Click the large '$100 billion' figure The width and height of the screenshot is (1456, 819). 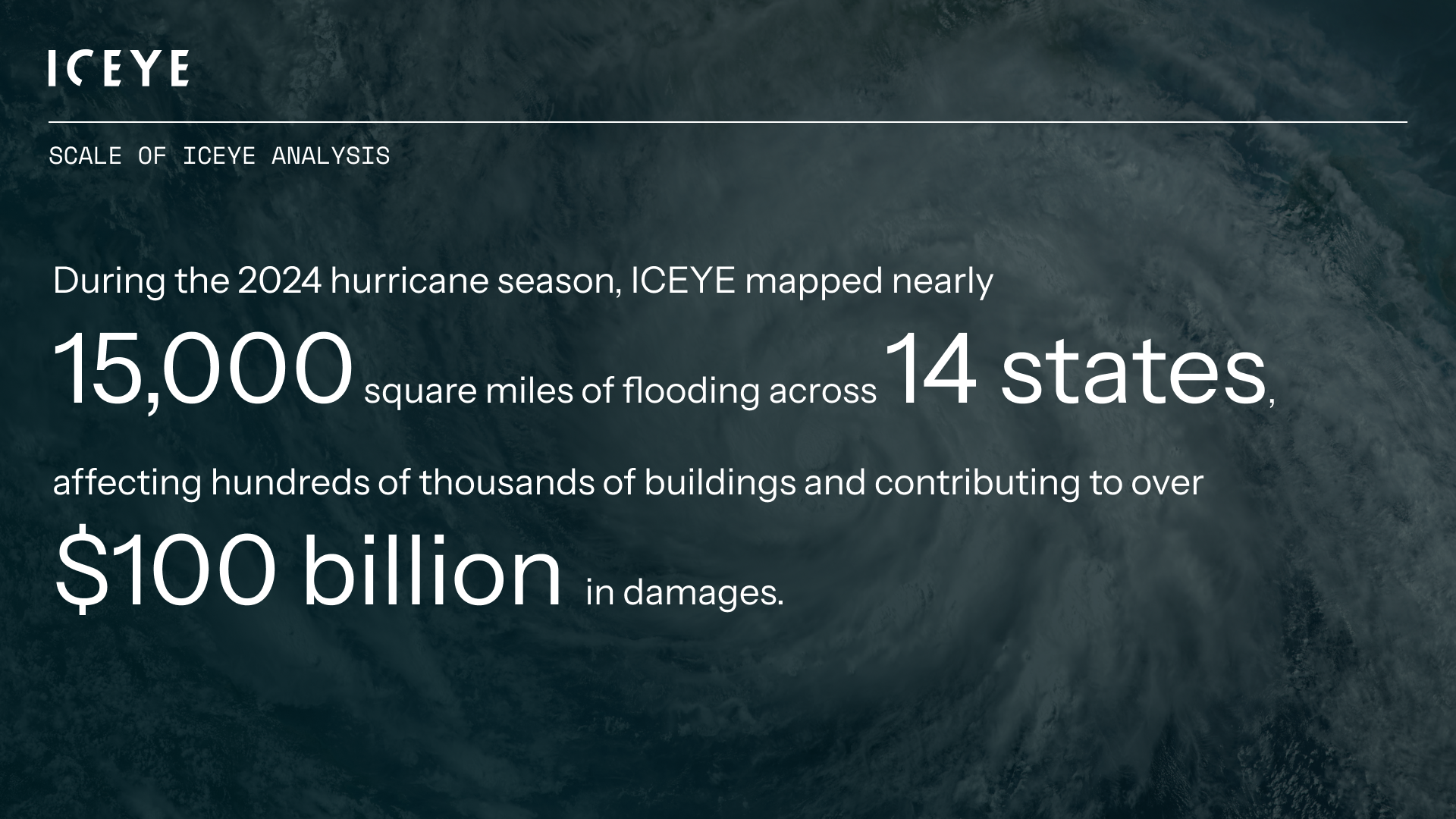pos(308,571)
